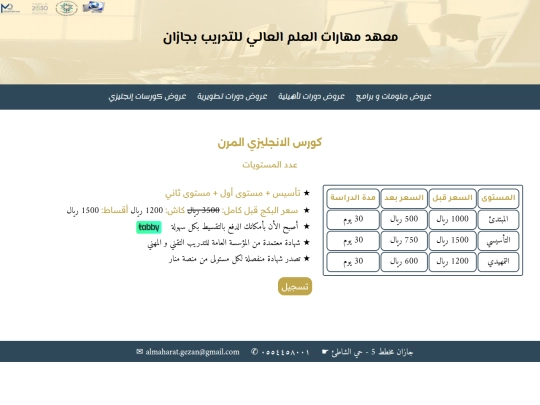
Task: Click the bullet تأسيس + مستوى أول + مستوى ثاني
Action: click(x=232, y=193)
